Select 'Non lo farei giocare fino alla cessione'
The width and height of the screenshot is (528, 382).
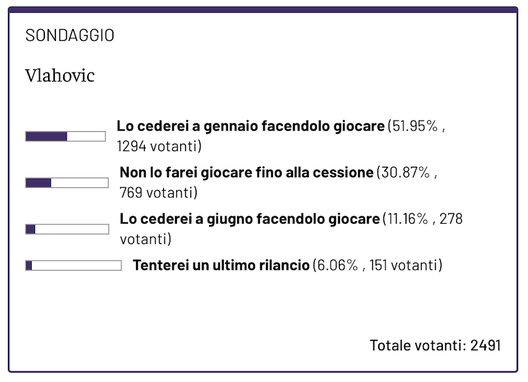[246, 172]
